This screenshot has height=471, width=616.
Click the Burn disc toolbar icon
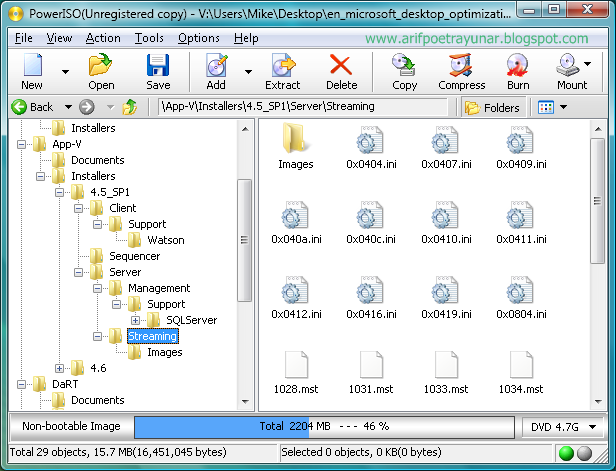(517, 65)
